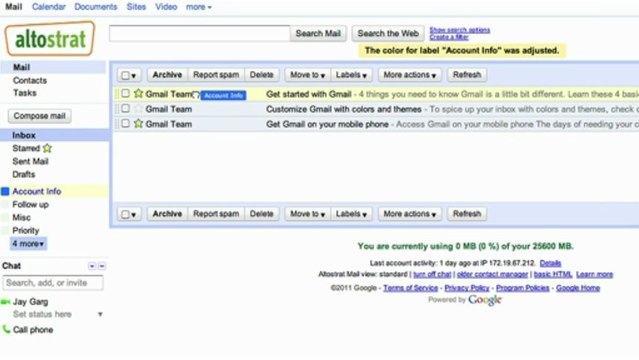This screenshot has height=360, width=639.
Task: Click the blue color swatch beside Account Info
Action: pyautogui.click(x=5, y=191)
